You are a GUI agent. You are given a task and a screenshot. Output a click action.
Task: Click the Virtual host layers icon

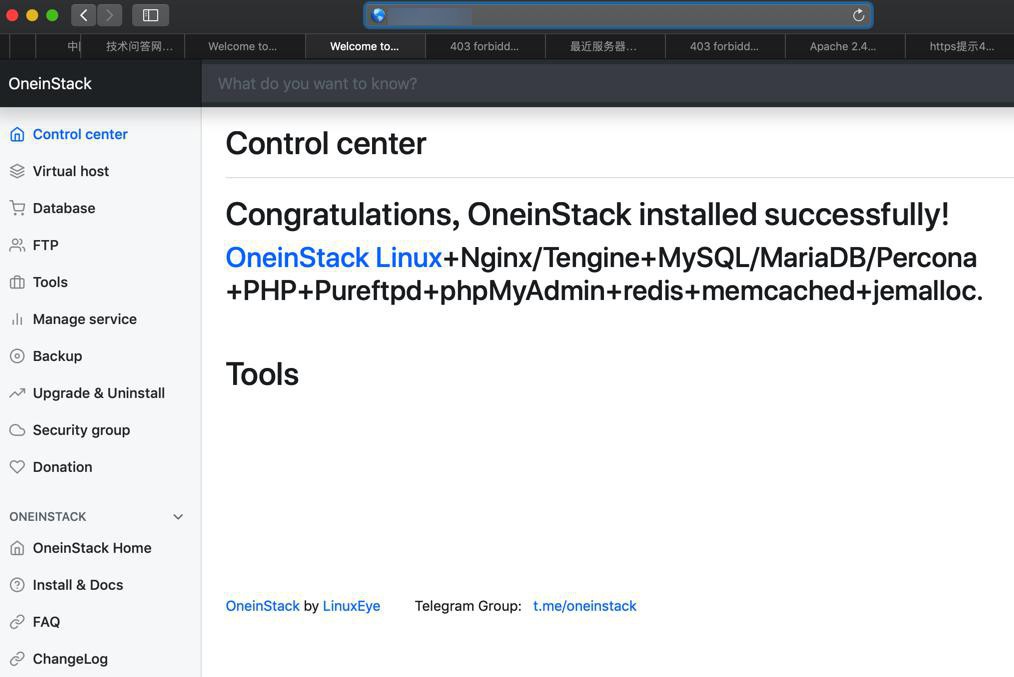(17, 171)
